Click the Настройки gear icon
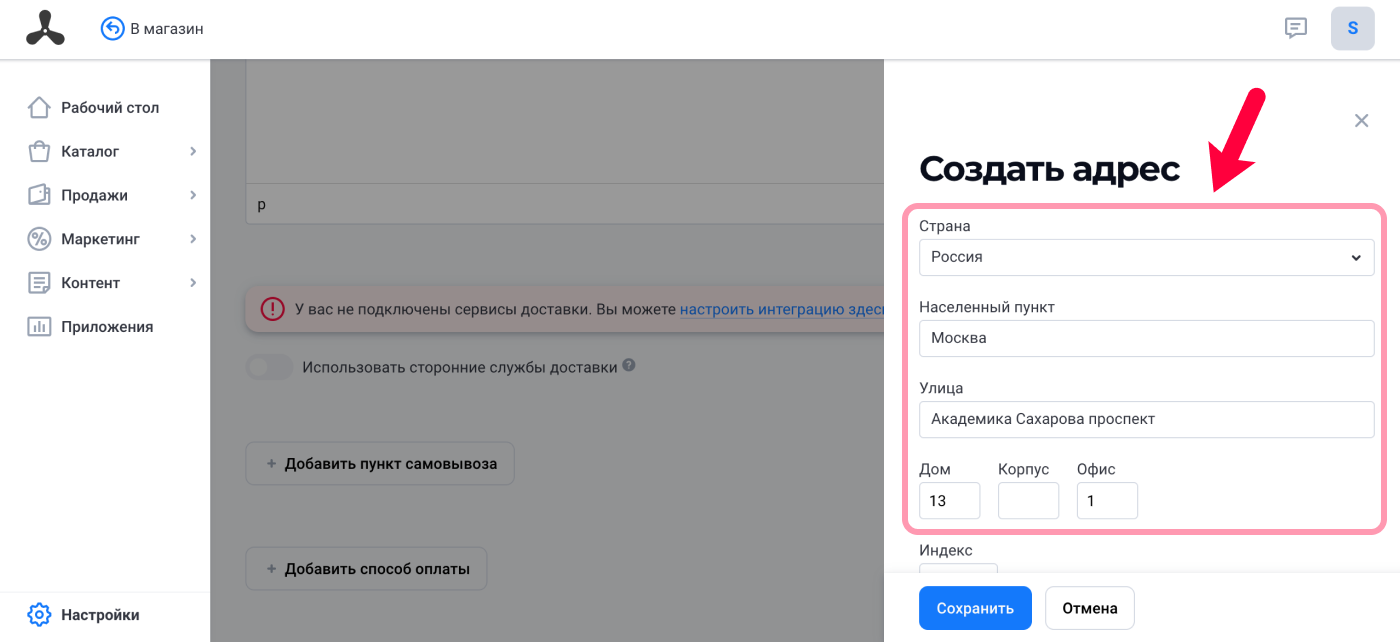Screen dimensions: 1400x642 (x=39, y=614)
